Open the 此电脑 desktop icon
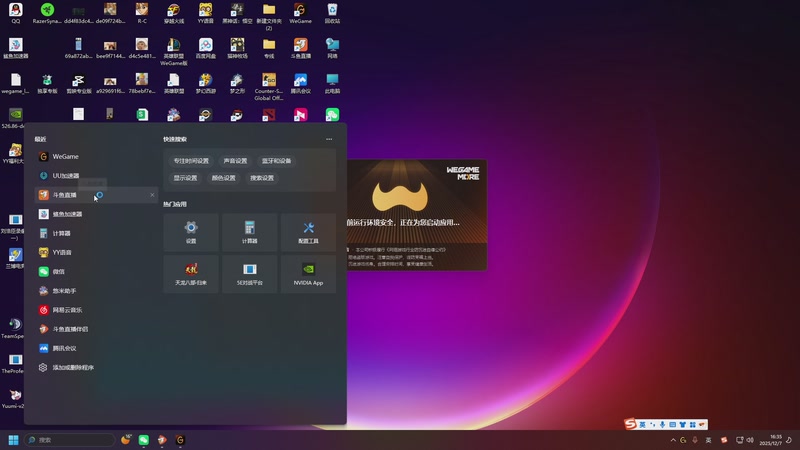 tap(332, 84)
